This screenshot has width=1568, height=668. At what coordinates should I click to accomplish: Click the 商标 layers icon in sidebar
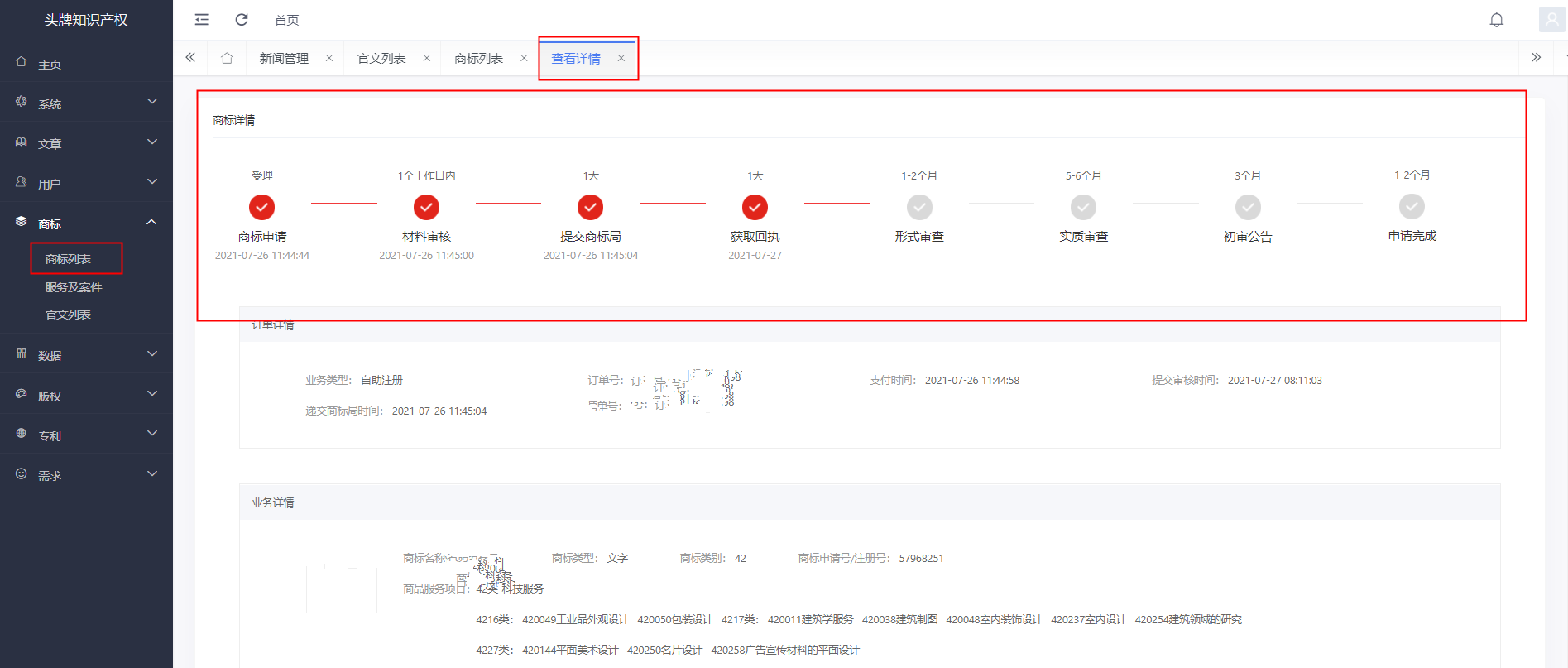[x=22, y=222]
